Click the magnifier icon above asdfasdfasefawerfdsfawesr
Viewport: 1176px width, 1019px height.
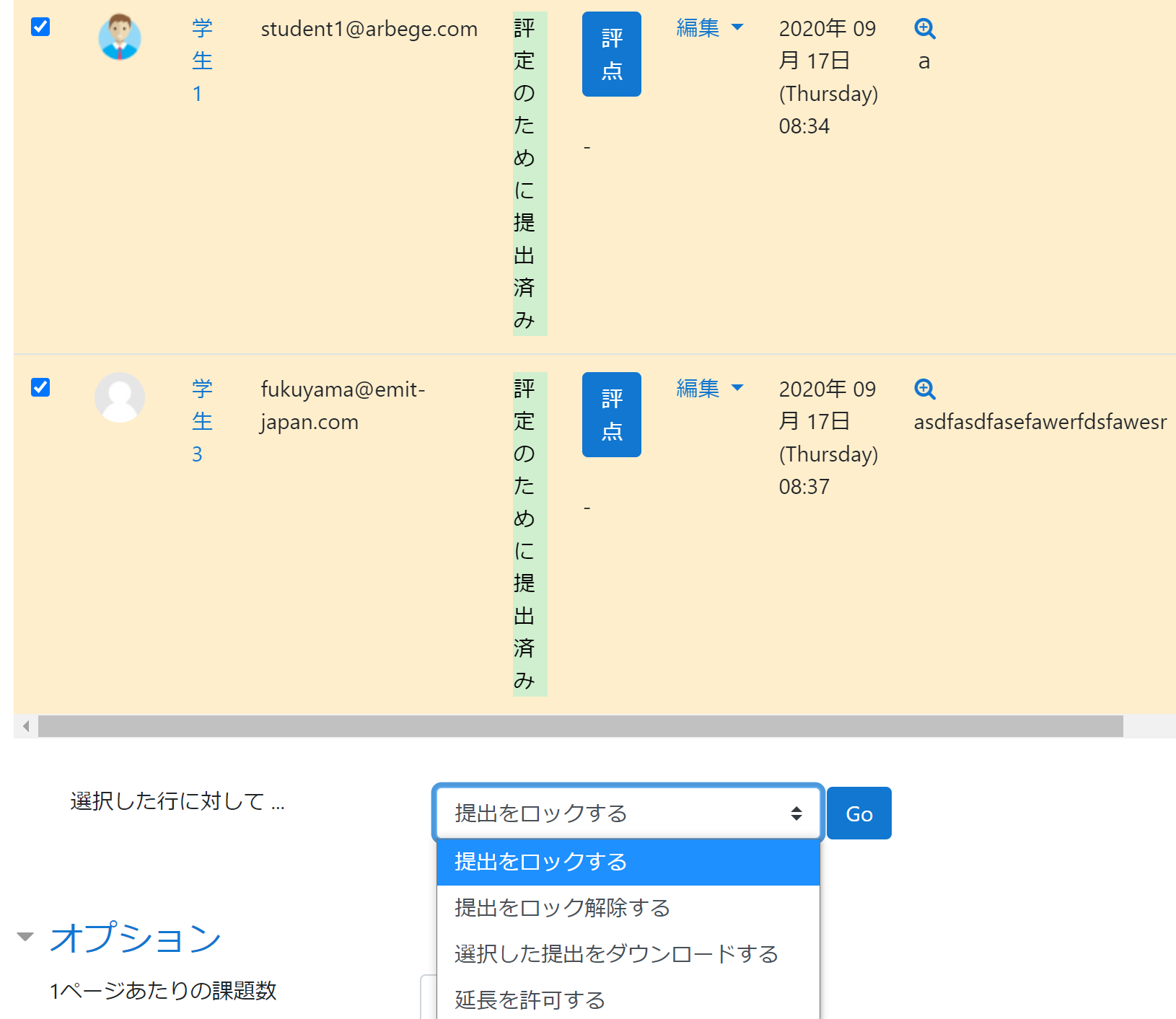point(925,389)
